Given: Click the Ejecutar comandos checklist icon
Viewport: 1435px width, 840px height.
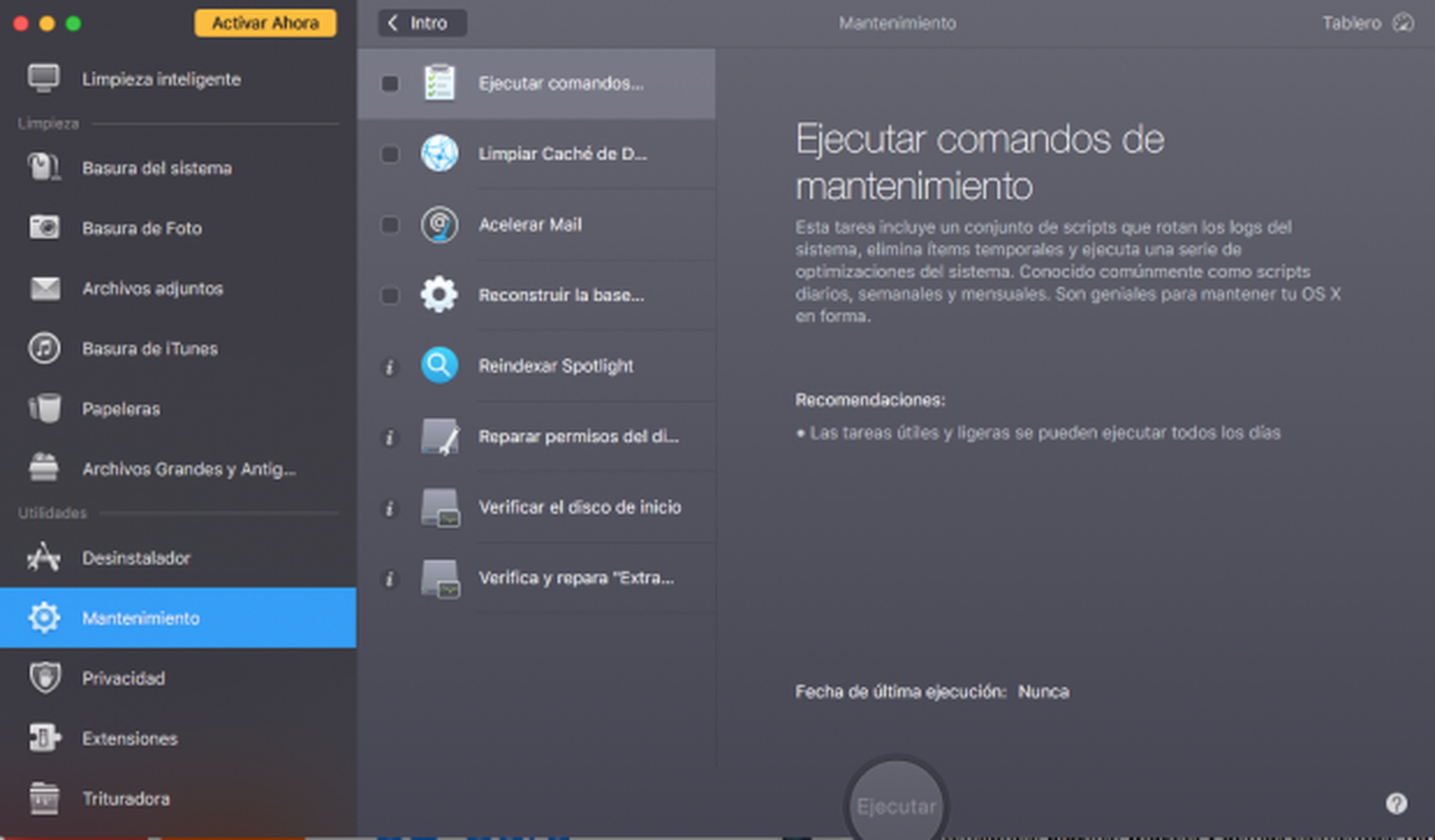Looking at the screenshot, I should (x=439, y=83).
